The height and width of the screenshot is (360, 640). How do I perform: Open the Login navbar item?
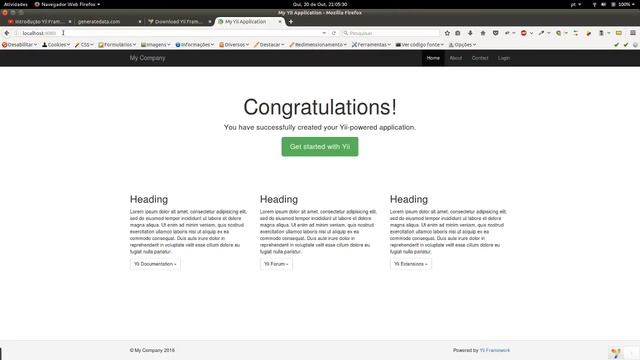(504, 58)
